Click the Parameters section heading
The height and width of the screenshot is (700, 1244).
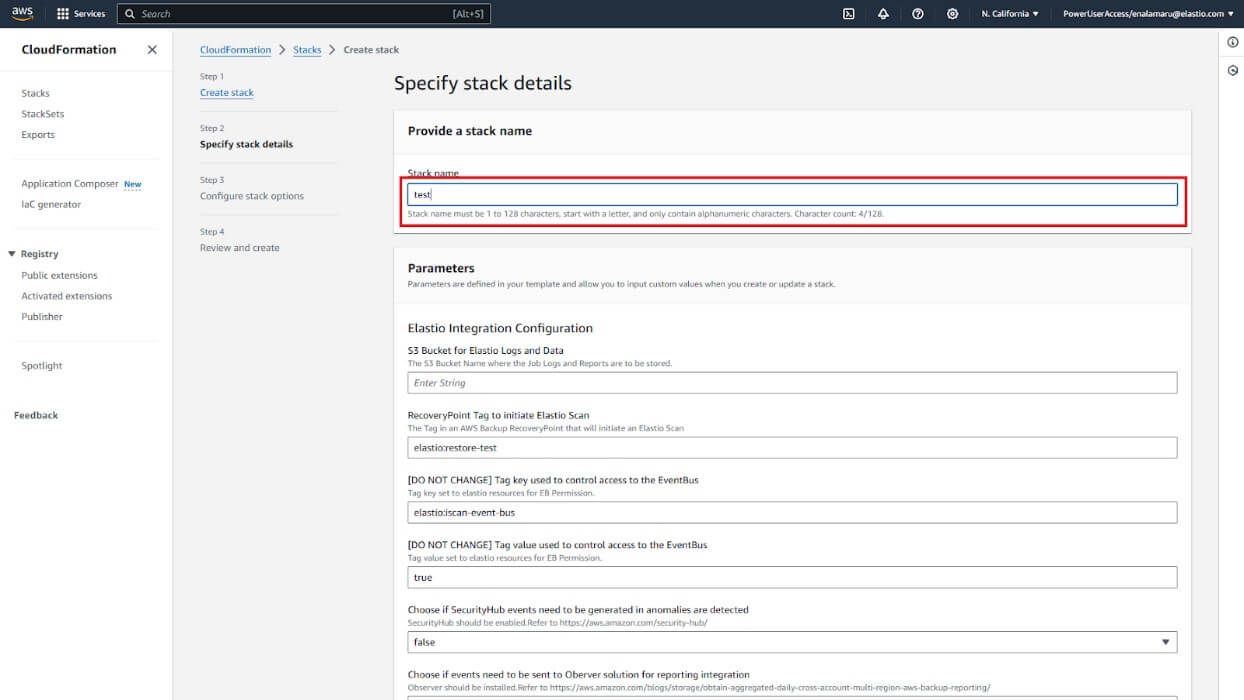coord(441,268)
